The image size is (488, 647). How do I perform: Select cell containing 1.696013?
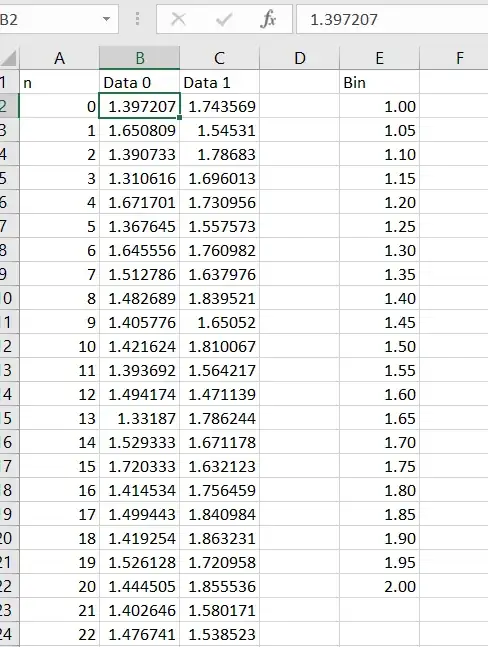tap(219, 178)
